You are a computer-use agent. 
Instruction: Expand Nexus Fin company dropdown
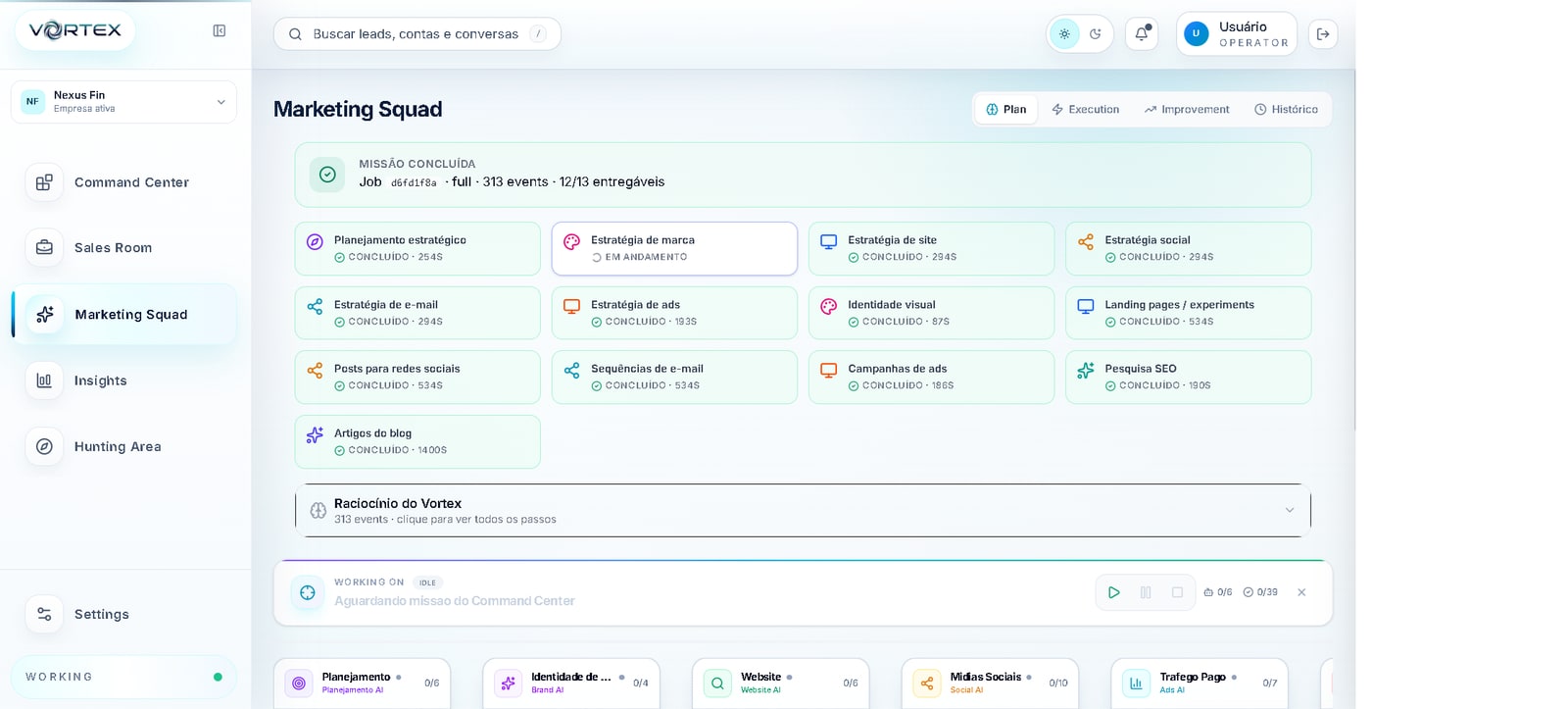point(123,102)
